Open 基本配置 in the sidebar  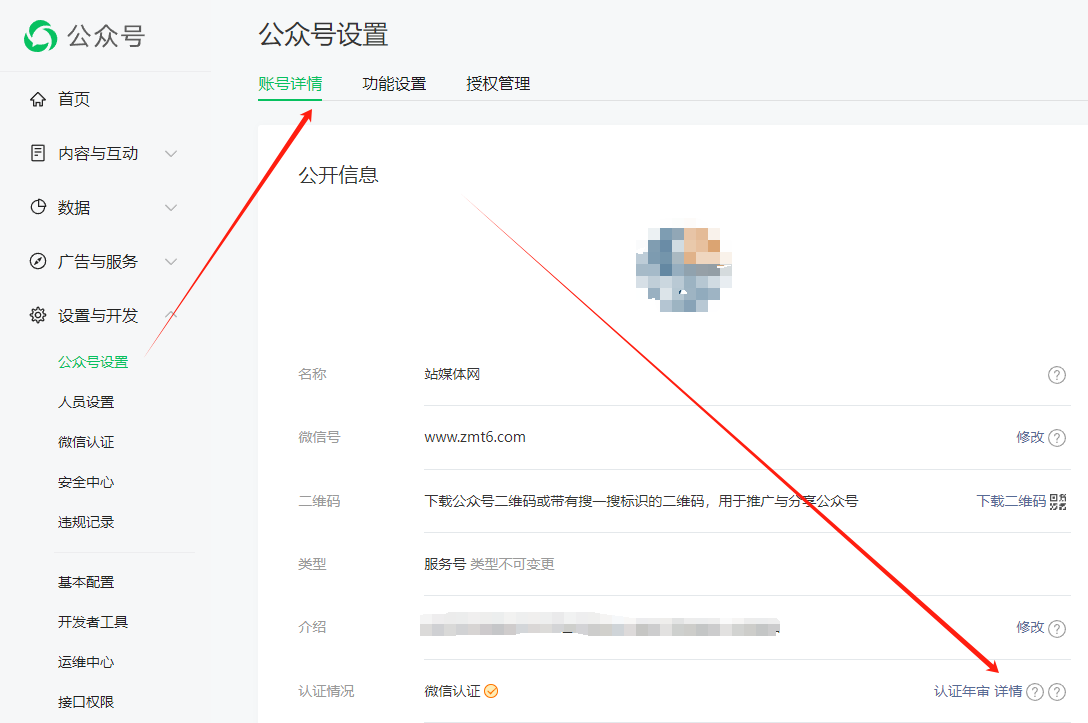pos(86,582)
